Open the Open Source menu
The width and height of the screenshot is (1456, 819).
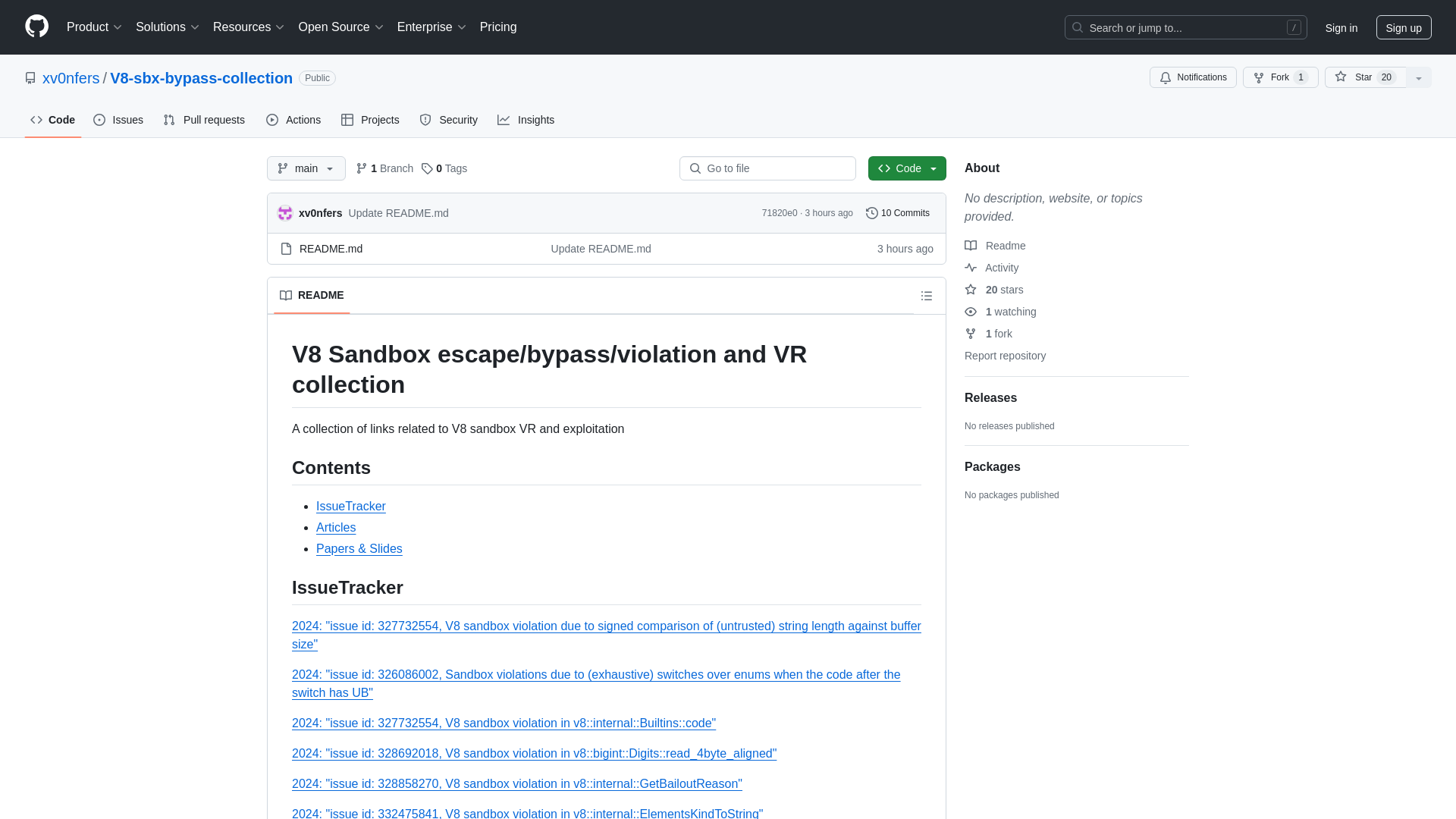click(x=340, y=27)
